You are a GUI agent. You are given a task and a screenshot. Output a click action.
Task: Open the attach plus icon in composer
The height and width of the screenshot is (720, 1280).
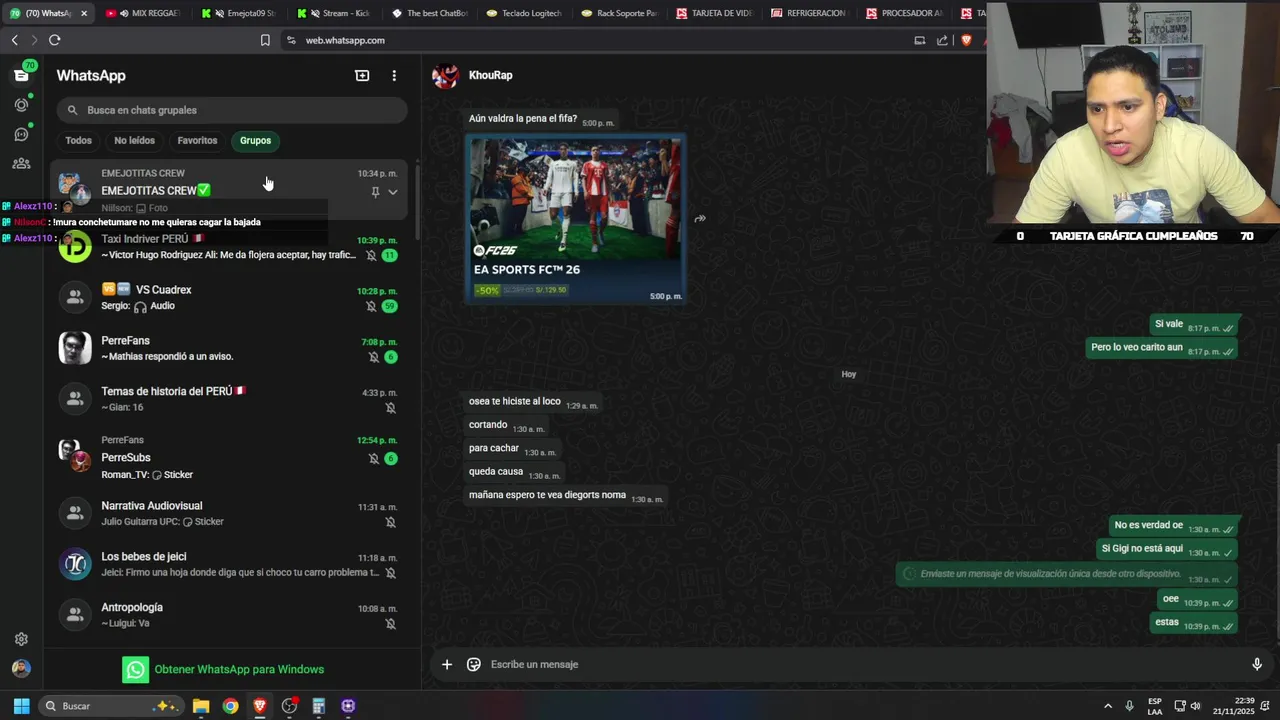pos(447,664)
